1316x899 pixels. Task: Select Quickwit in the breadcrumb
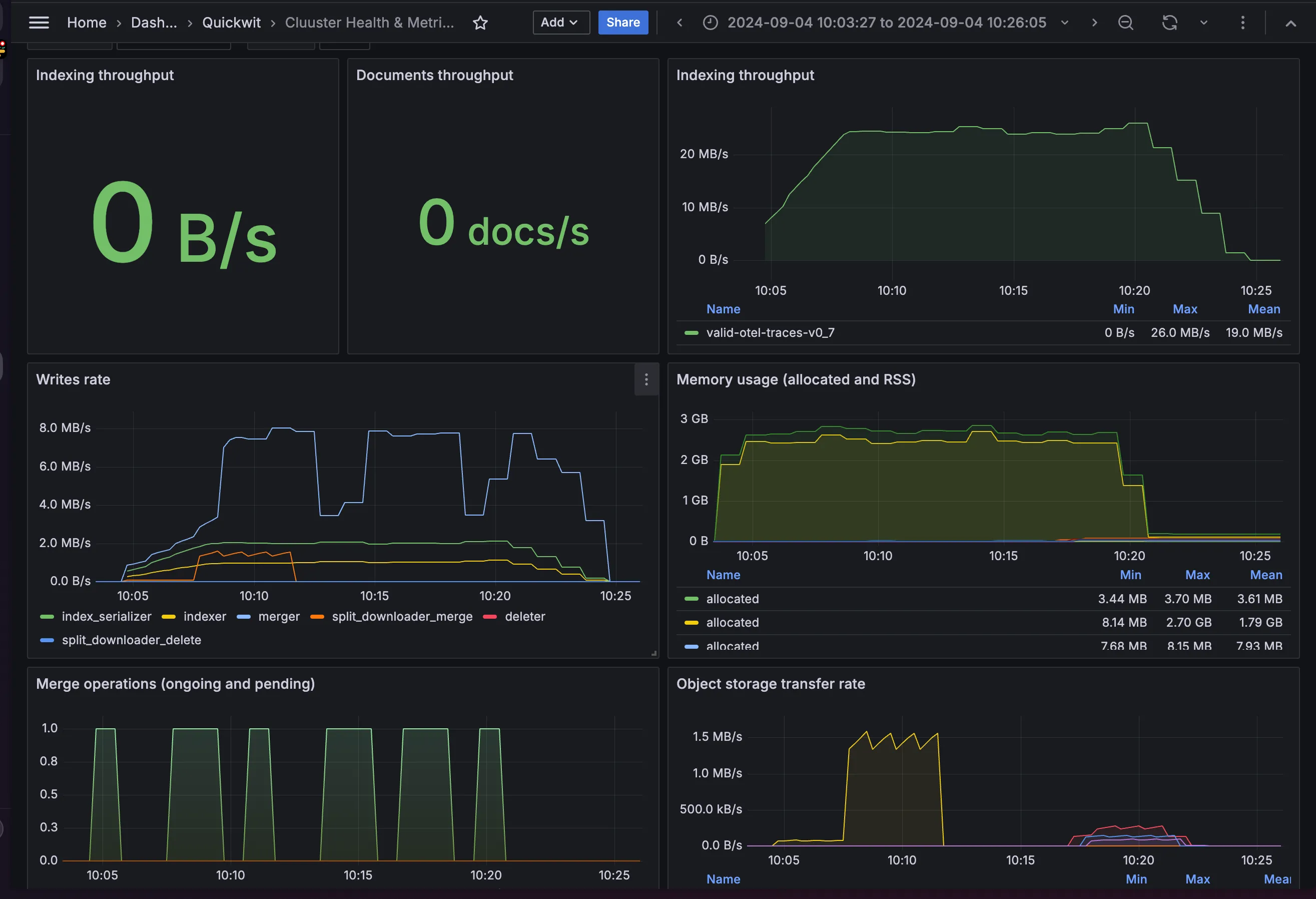click(231, 23)
